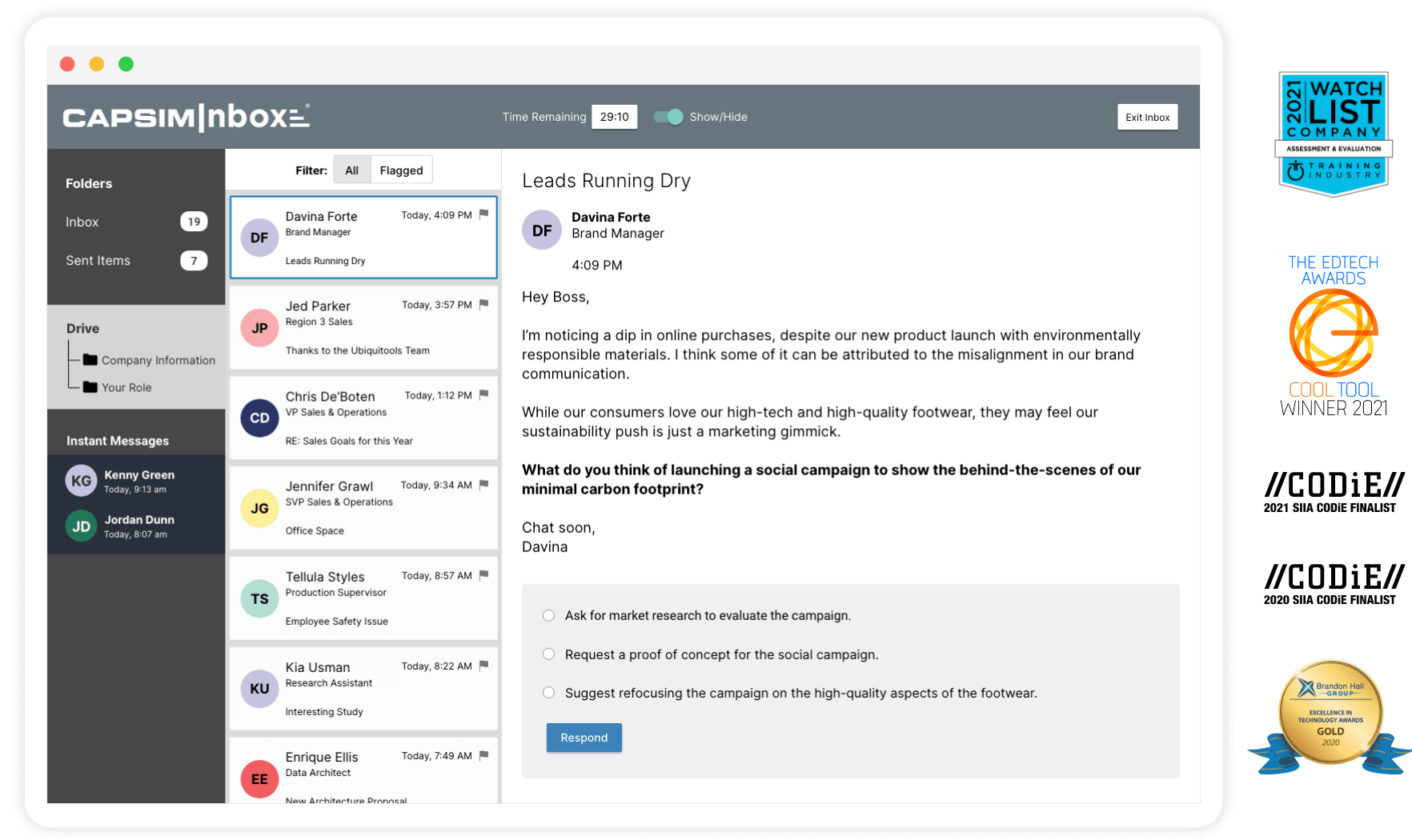Switch to the All filter tab
The width and height of the screenshot is (1412, 840).
(351, 170)
